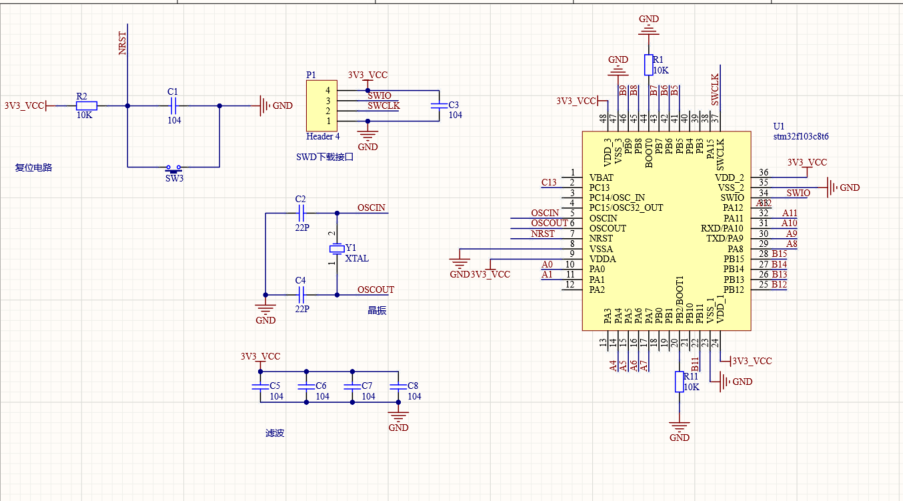Image resolution: width=903 pixels, height=501 pixels.
Task: Click the SWD下载接口 annotation text
Action: pos(325,157)
